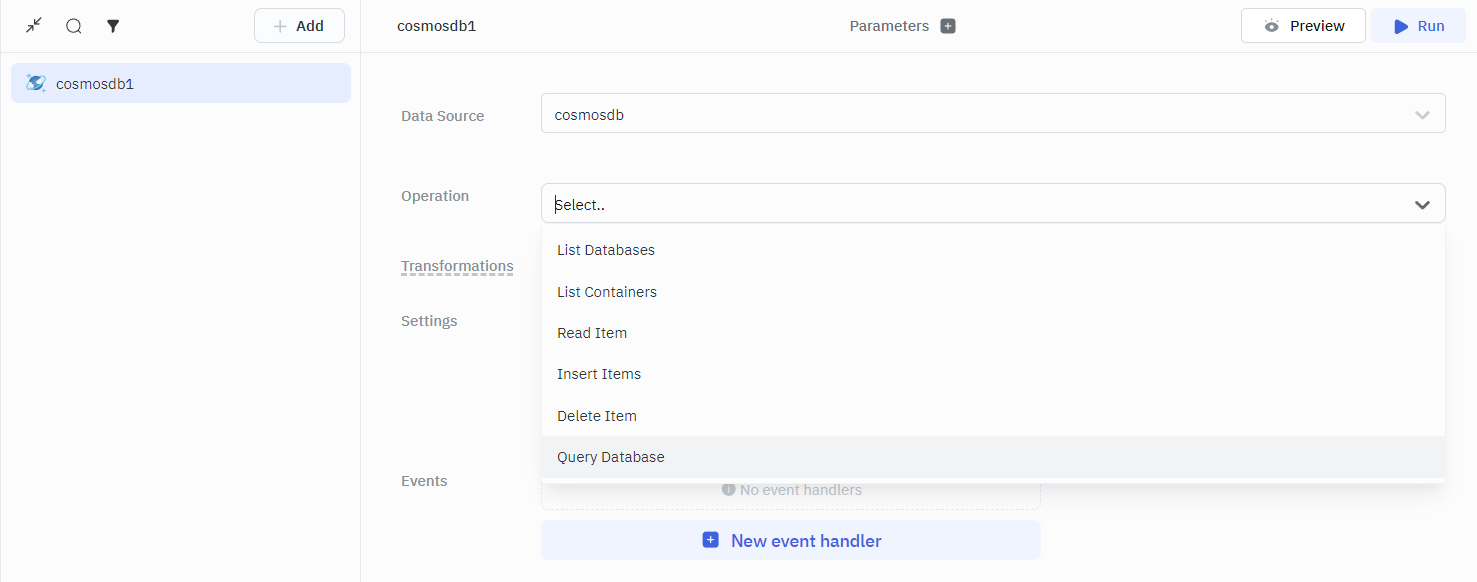Viewport: 1477px width, 582px height.
Task: Choose Insert Items operation
Action: tap(599, 374)
